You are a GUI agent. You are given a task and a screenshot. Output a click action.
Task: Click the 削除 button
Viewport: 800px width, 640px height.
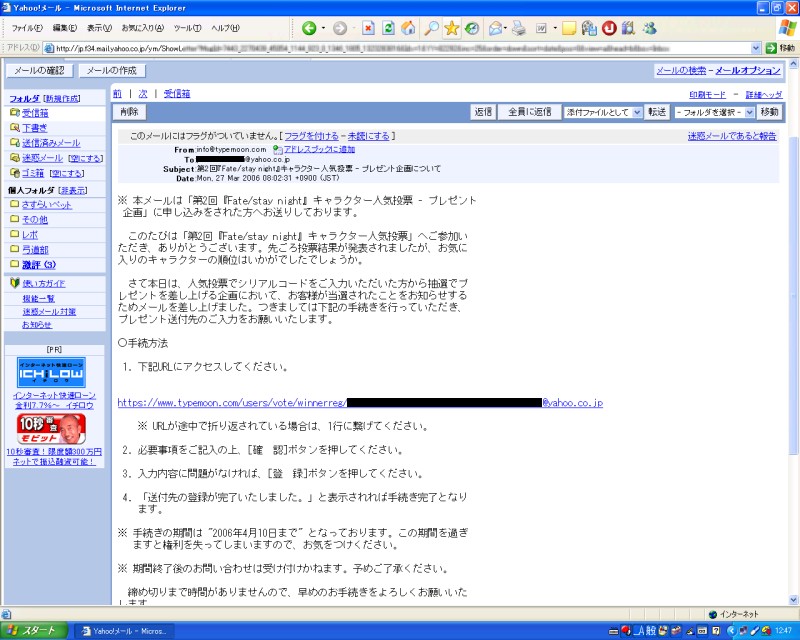tap(129, 112)
